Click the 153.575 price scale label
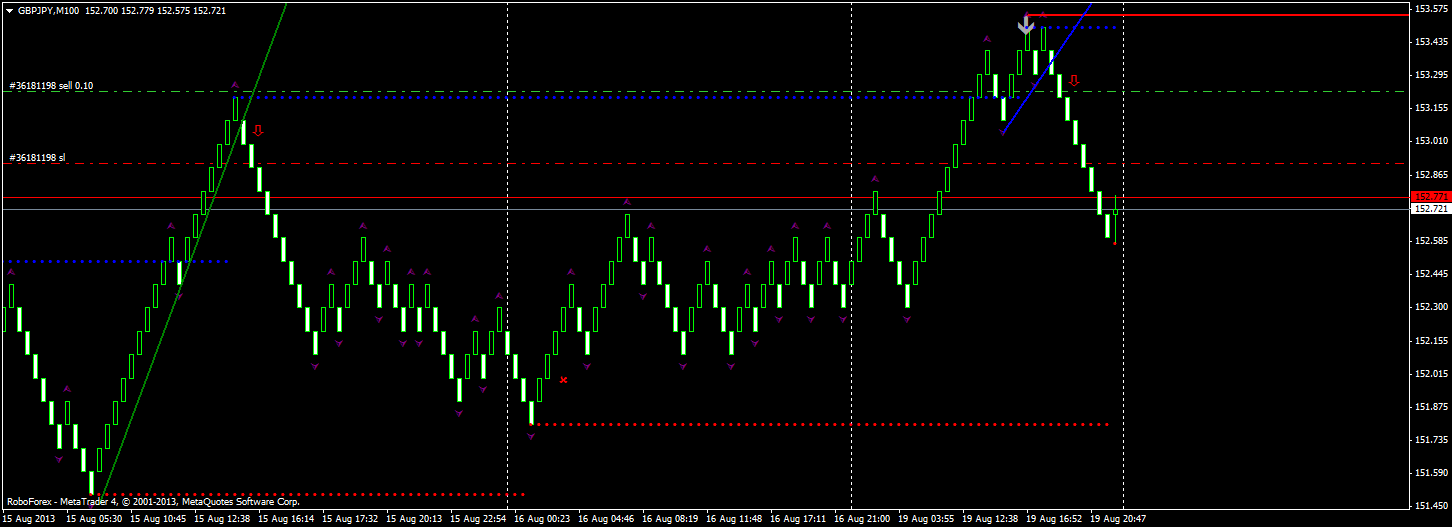The image size is (1452, 527). coord(1431,9)
